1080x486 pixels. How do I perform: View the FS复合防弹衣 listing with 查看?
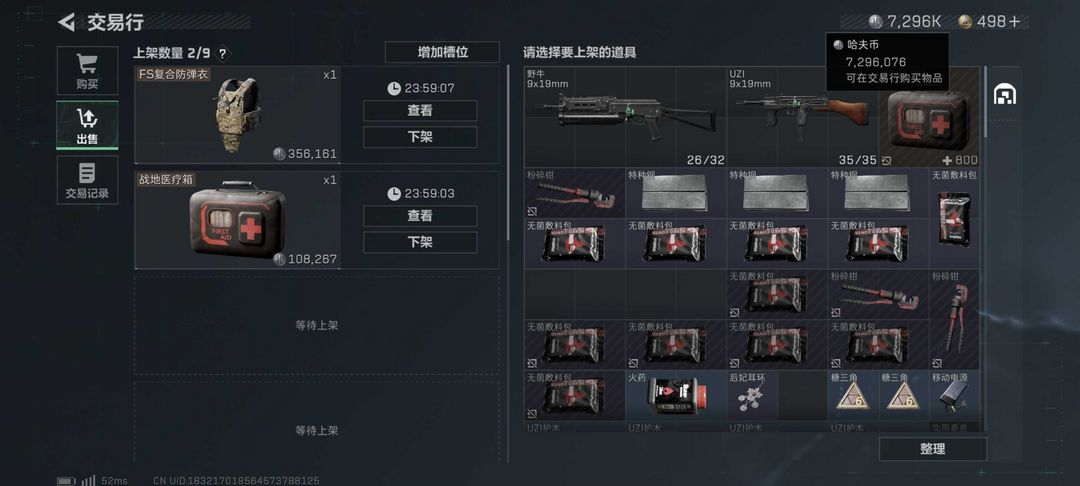point(420,111)
